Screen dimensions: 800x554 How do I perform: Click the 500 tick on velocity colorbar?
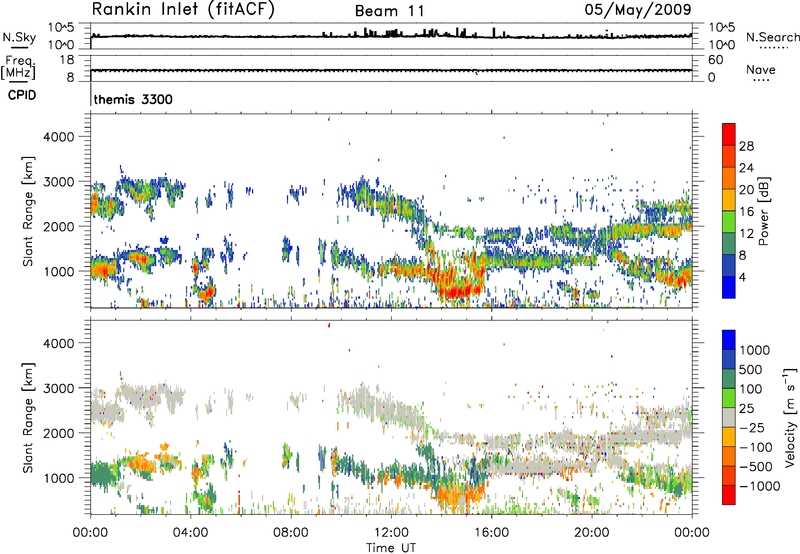(x=751, y=370)
